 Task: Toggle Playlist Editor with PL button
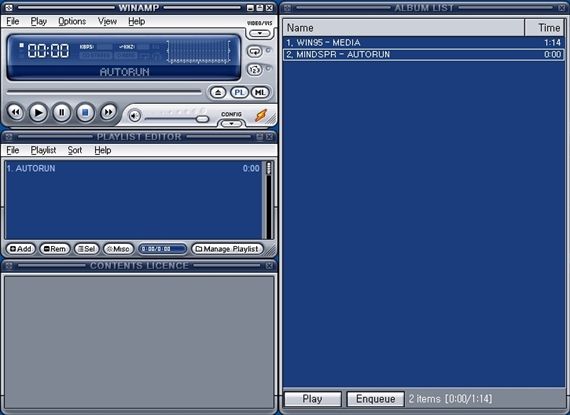coord(239,92)
